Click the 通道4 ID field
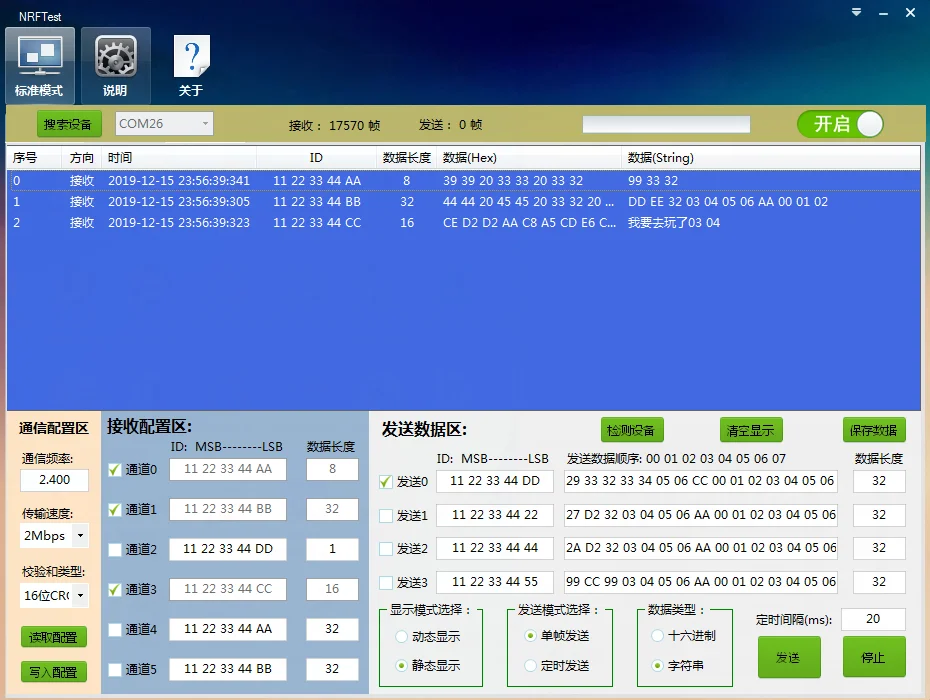The height and width of the screenshot is (700, 930). pos(228,629)
